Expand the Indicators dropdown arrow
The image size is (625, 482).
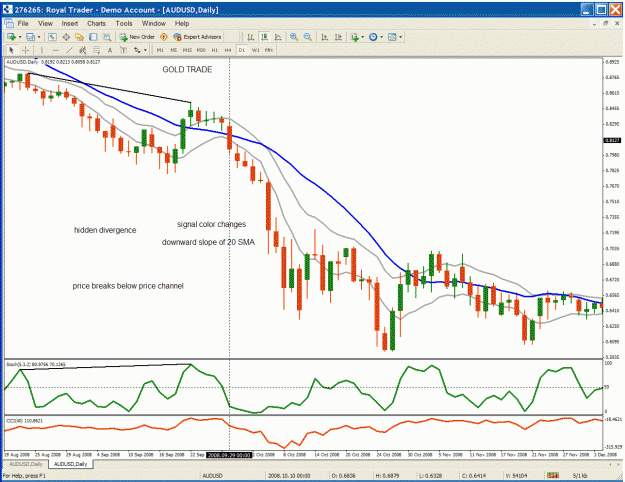pyautogui.click(x=363, y=37)
